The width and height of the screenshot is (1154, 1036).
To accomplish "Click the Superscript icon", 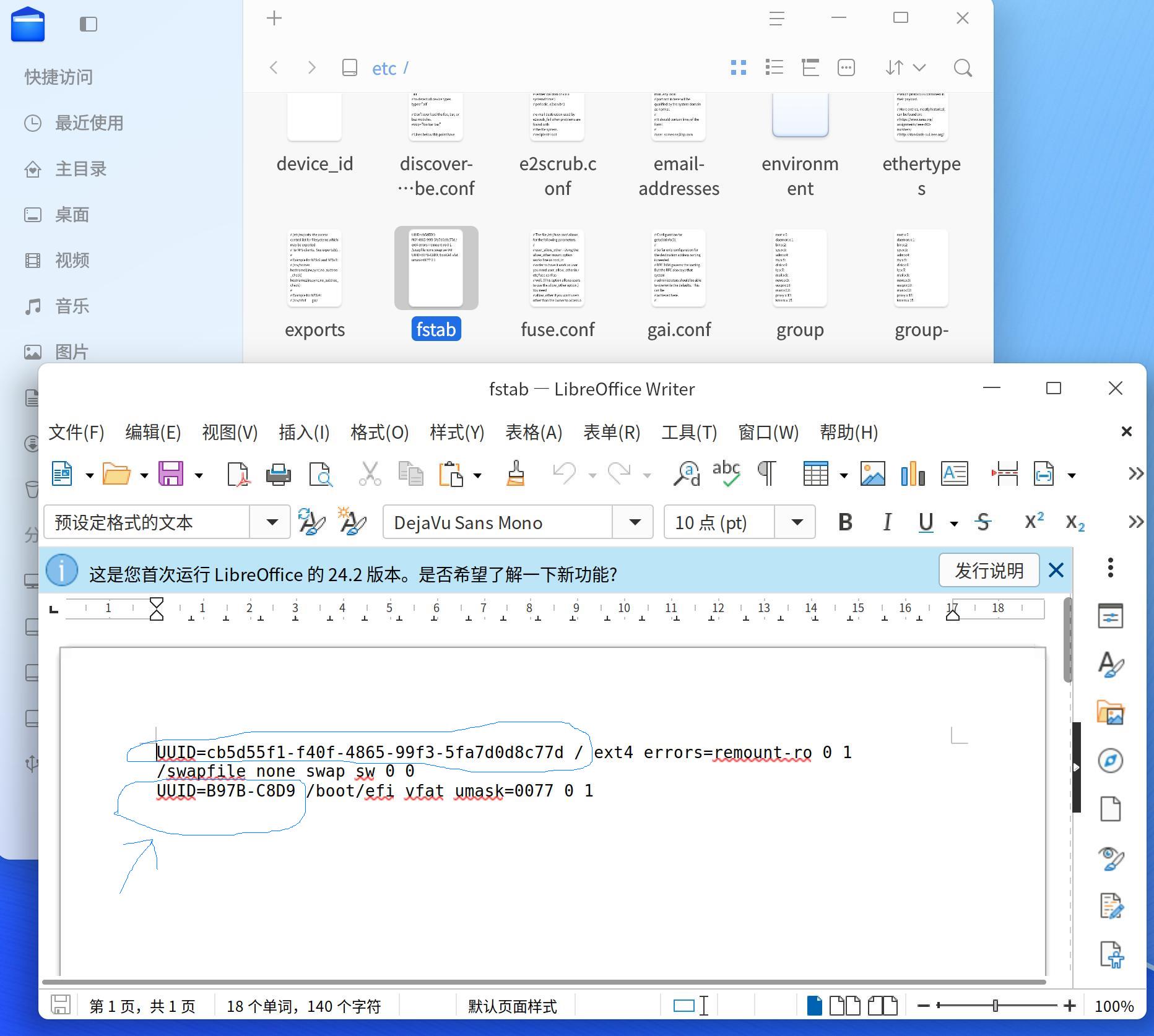I will (x=1034, y=522).
